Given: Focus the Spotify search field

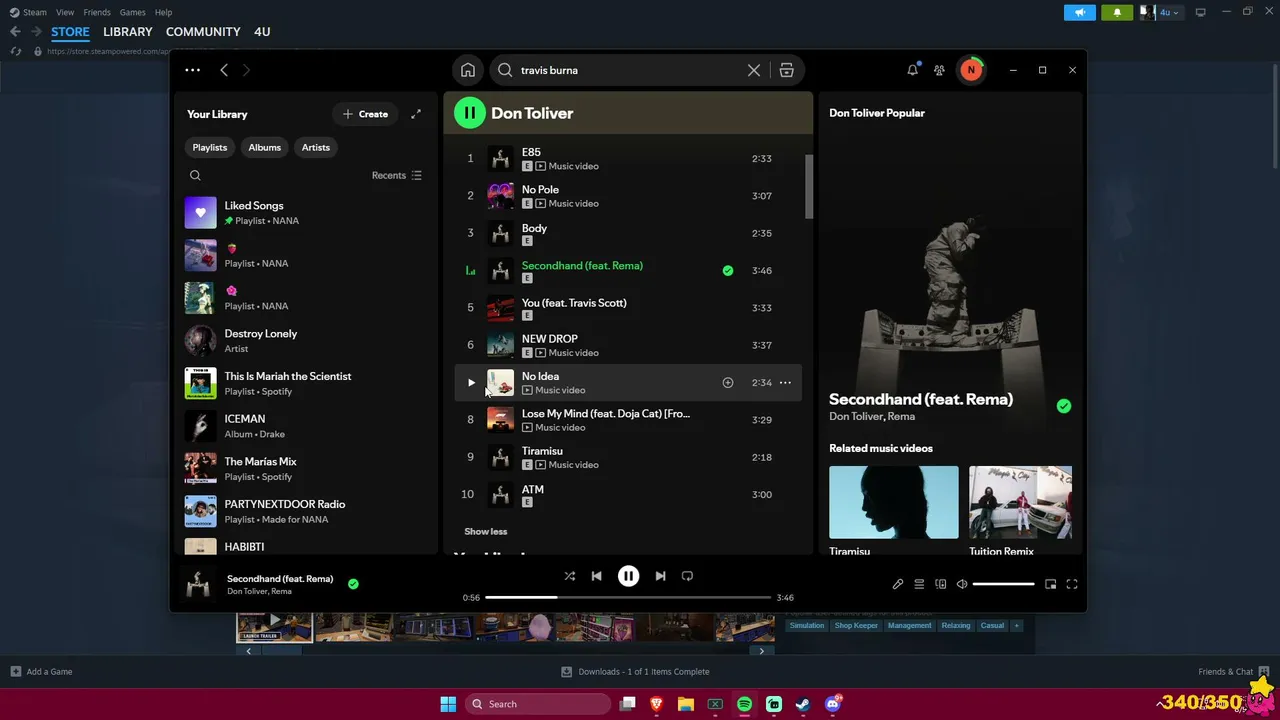Looking at the screenshot, I should click(628, 70).
